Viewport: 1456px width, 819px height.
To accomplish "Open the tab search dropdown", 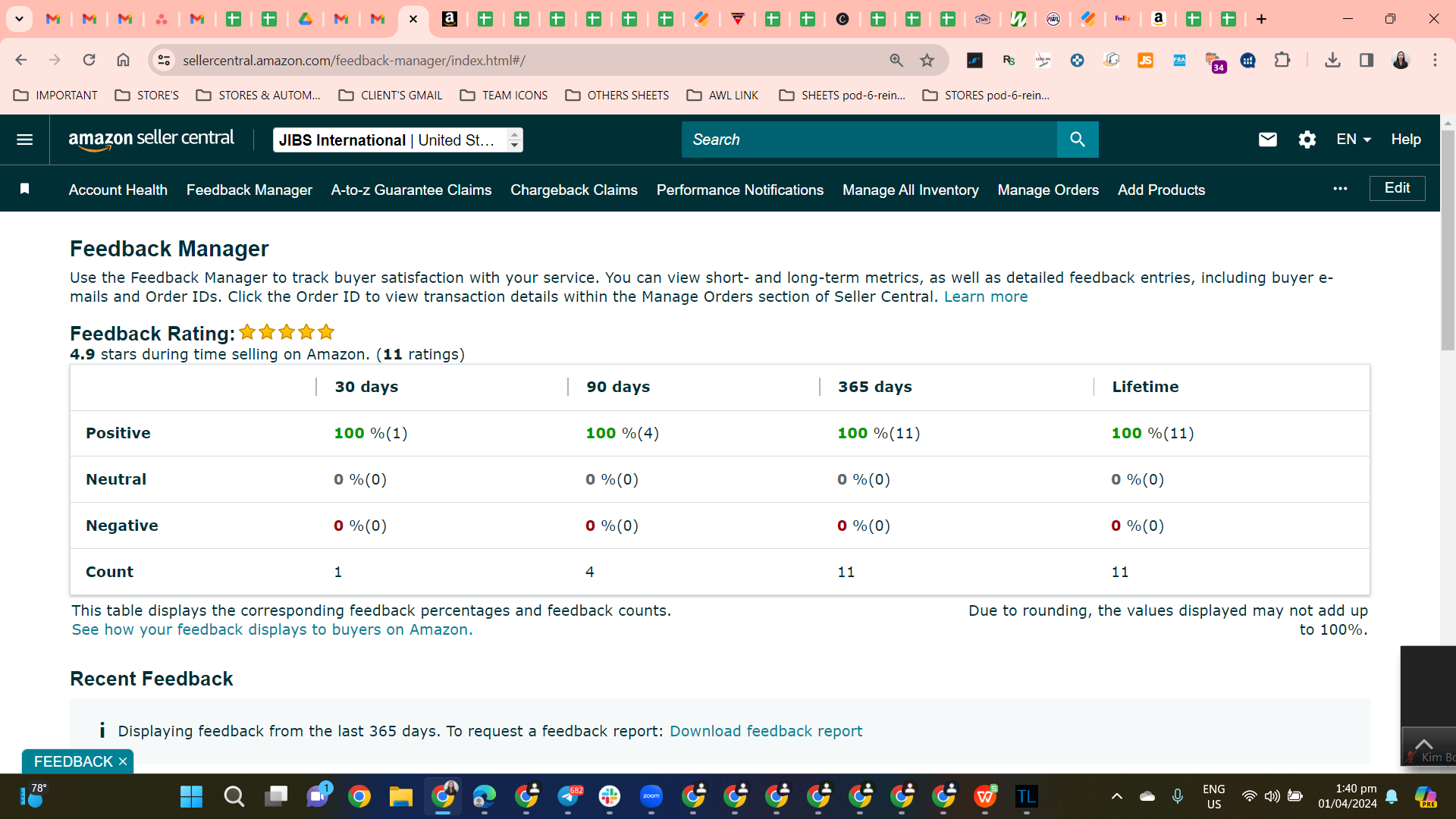I will tap(19, 19).
